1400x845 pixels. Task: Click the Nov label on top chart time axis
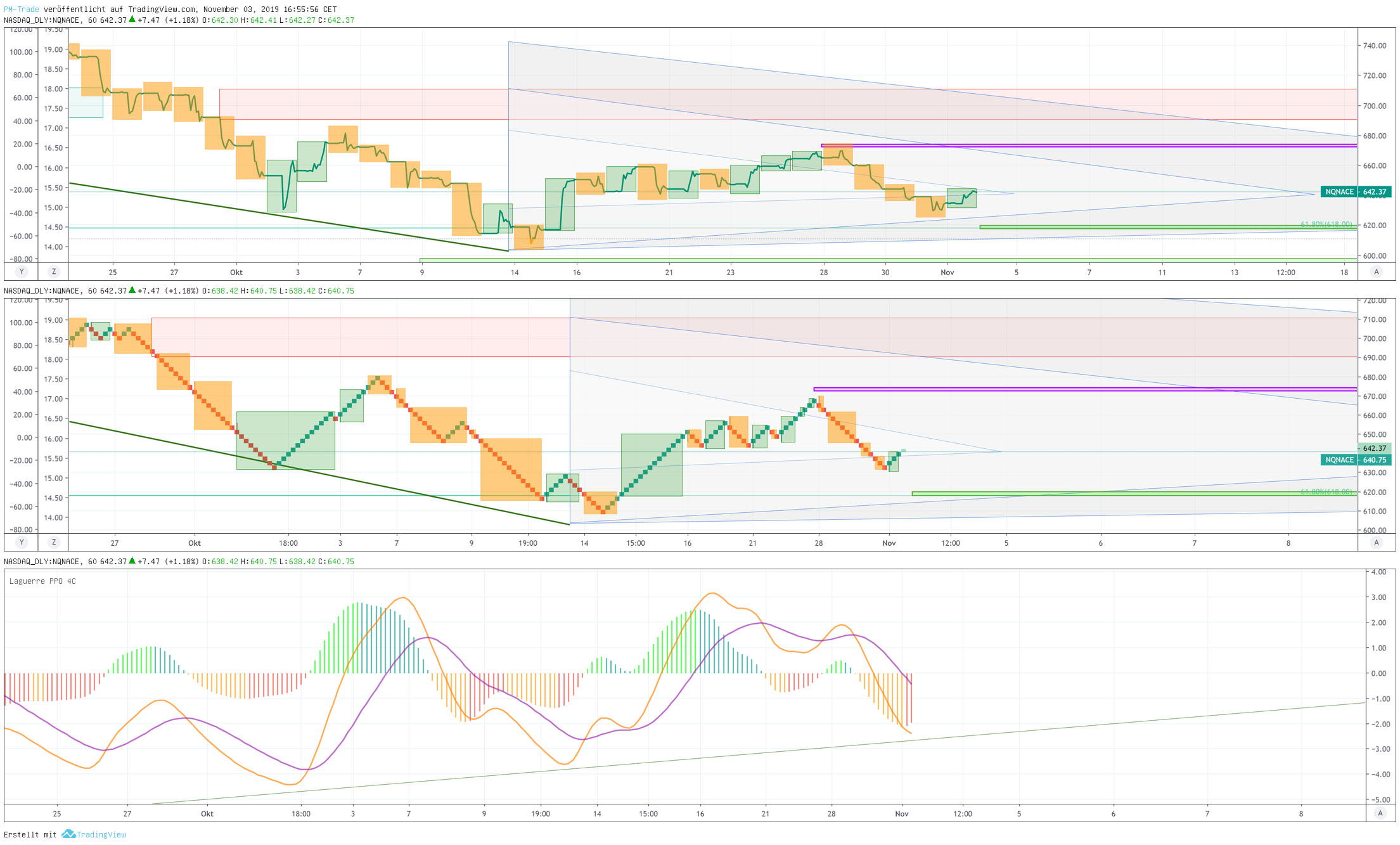pyautogui.click(x=947, y=272)
